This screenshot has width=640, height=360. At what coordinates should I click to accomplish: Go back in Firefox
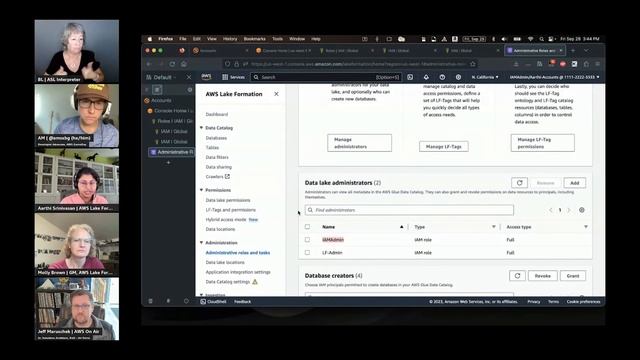click(x=149, y=64)
